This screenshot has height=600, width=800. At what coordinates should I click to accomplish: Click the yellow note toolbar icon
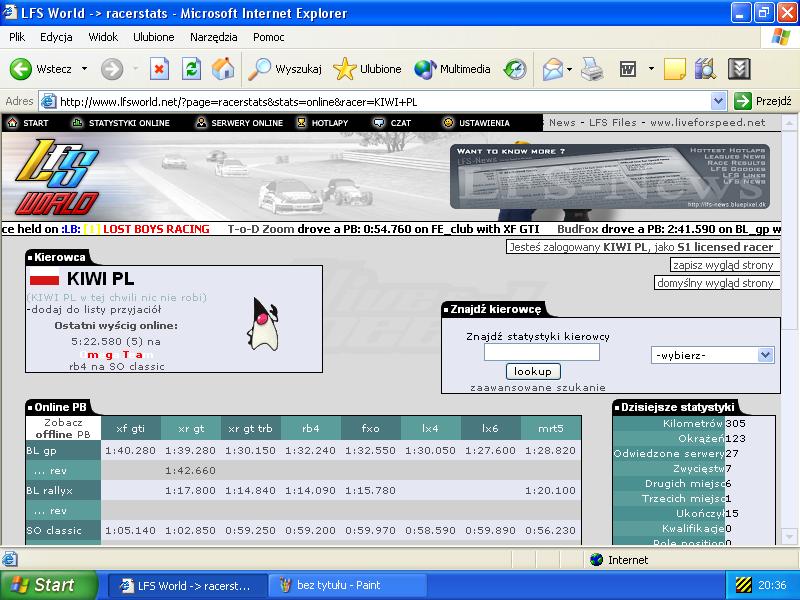[674, 69]
